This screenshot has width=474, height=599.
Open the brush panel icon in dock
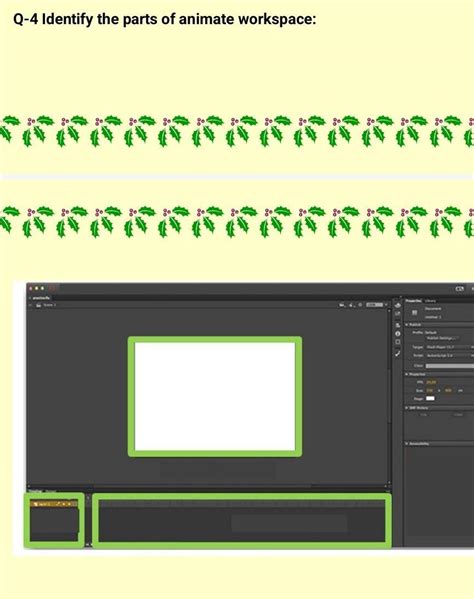(x=398, y=353)
